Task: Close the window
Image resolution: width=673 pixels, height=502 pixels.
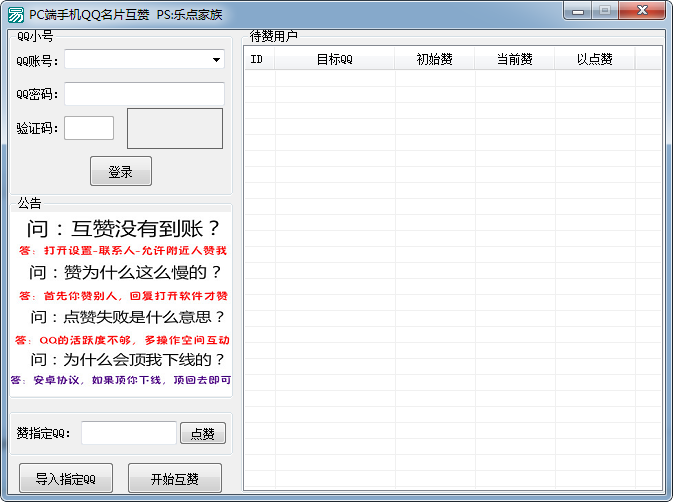Action: pos(642,11)
